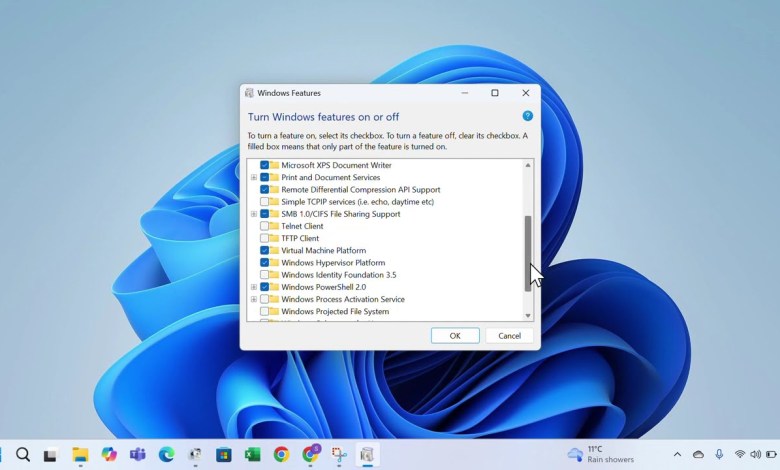Open the Chrome profile with S badge

pos(311,454)
